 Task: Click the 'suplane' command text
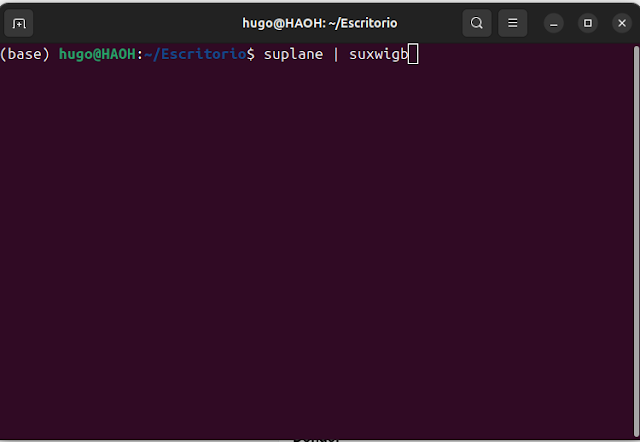click(x=293, y=55)
